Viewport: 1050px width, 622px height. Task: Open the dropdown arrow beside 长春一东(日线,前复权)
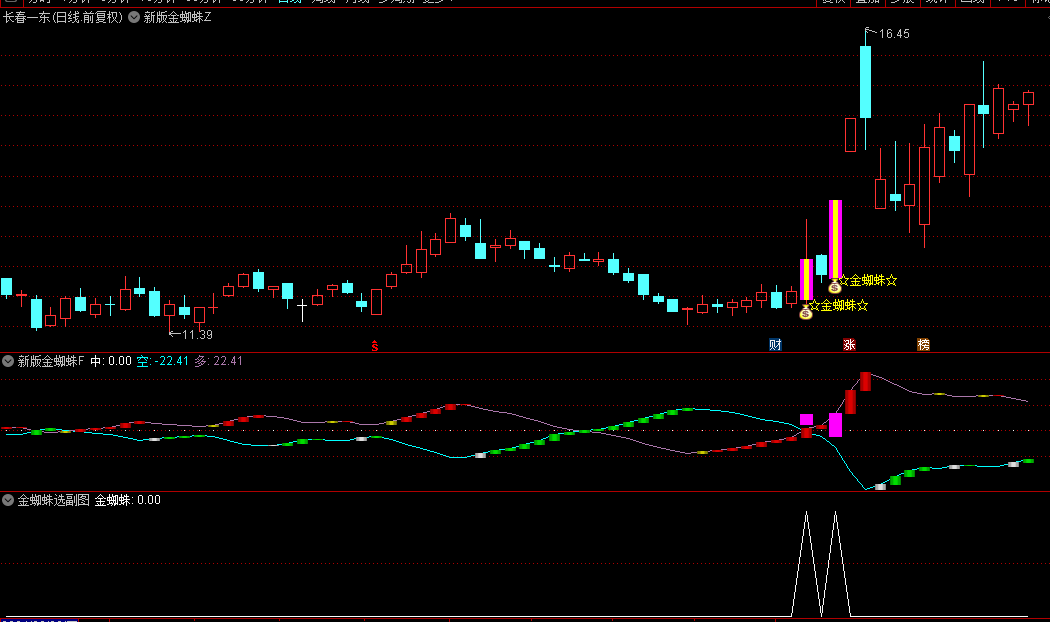coord(134,17)
